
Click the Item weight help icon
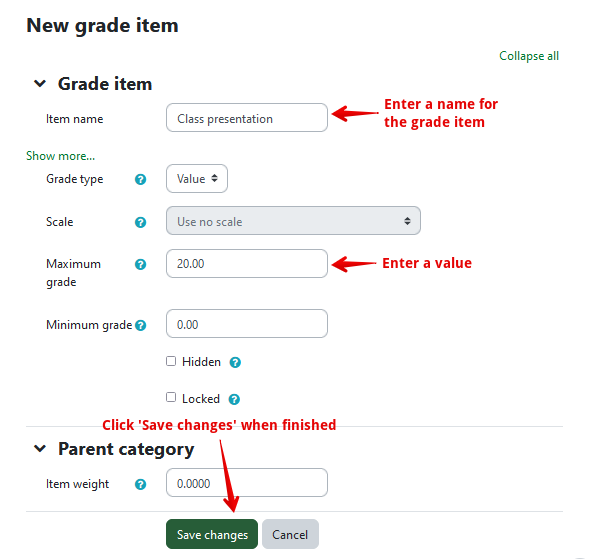click(x=141, y=484)
